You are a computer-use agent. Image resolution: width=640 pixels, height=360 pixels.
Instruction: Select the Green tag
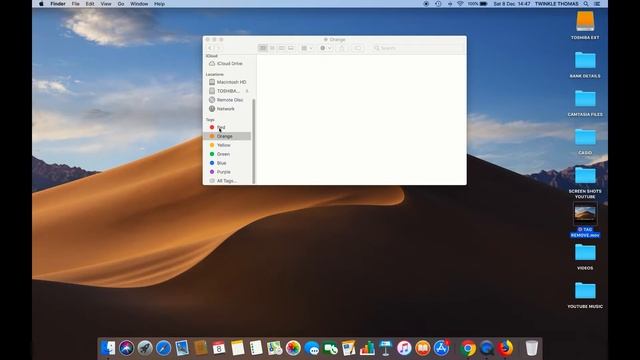228,154
